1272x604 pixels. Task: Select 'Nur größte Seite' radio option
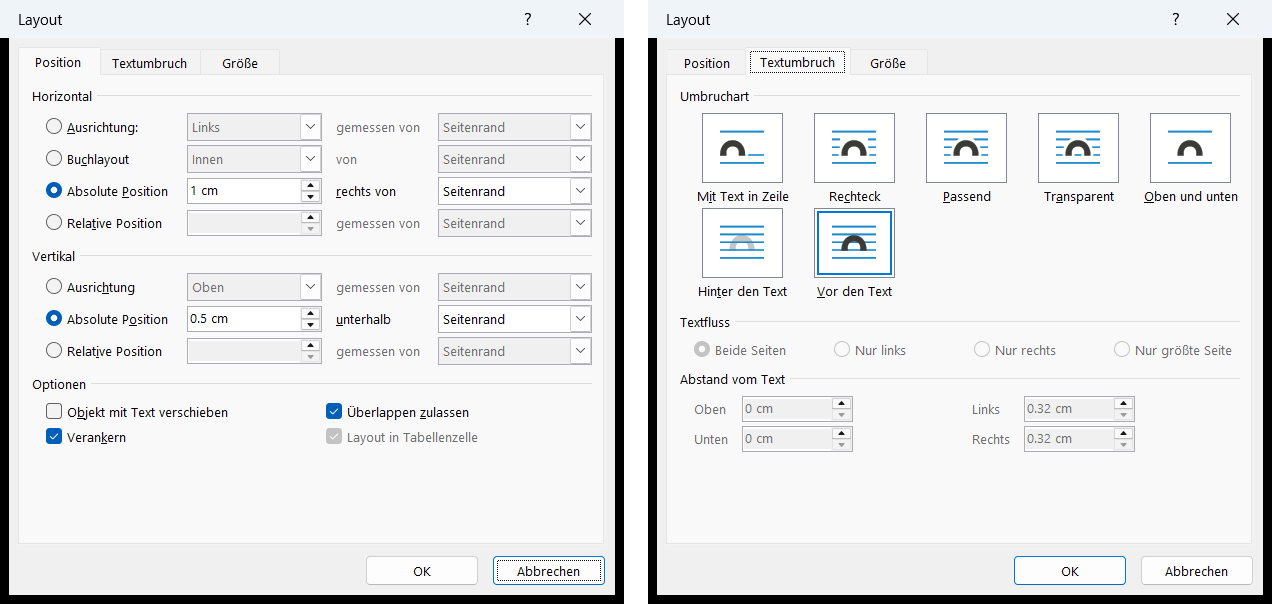[x=1122, y=350]
